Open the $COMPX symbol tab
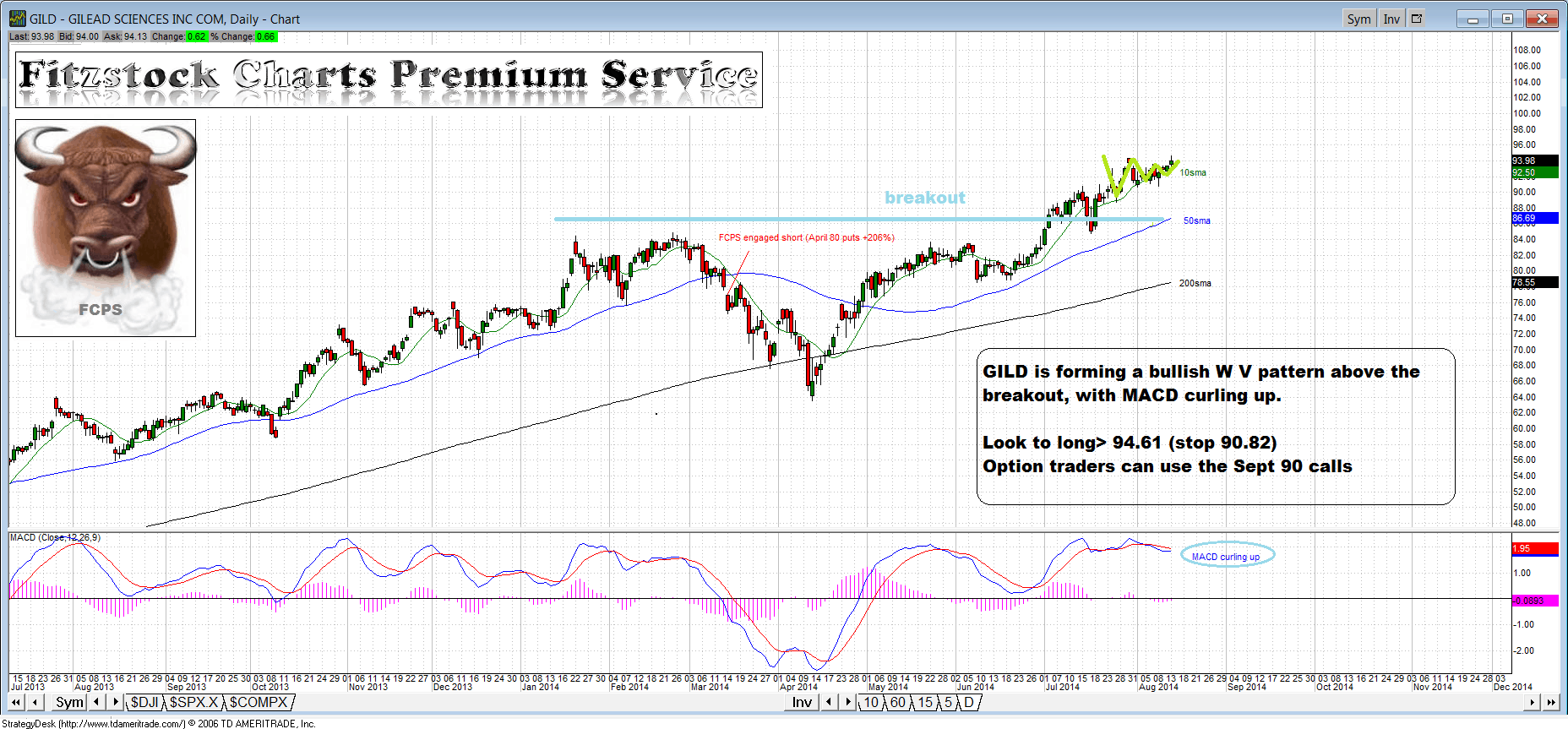Viewport: 1568px width, 729px height. click(x=259, y=702)
